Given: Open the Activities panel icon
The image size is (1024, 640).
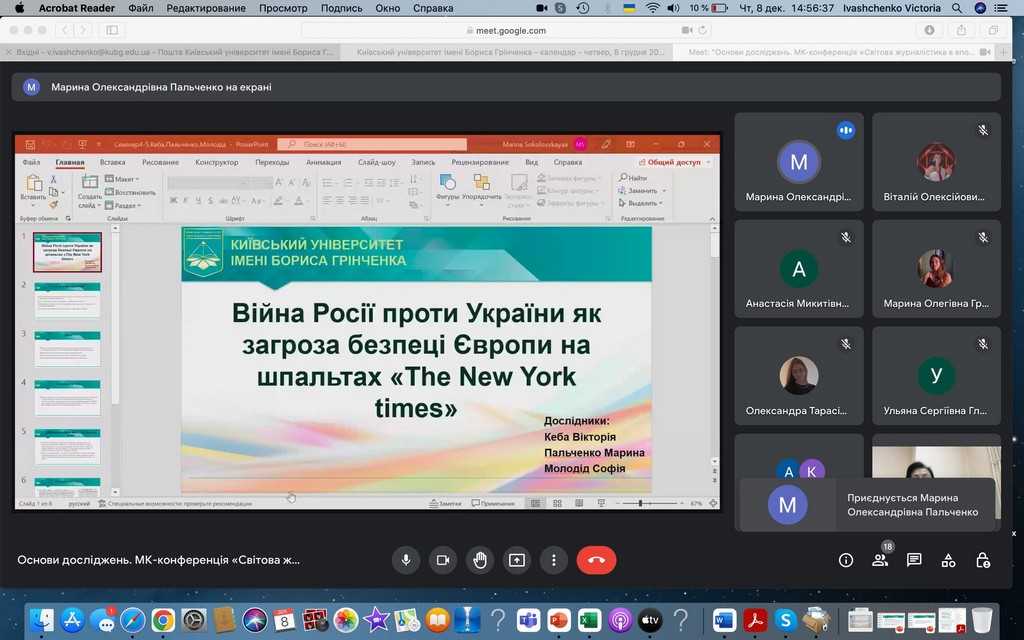Looking at the screenshot, I should [949, 560].
